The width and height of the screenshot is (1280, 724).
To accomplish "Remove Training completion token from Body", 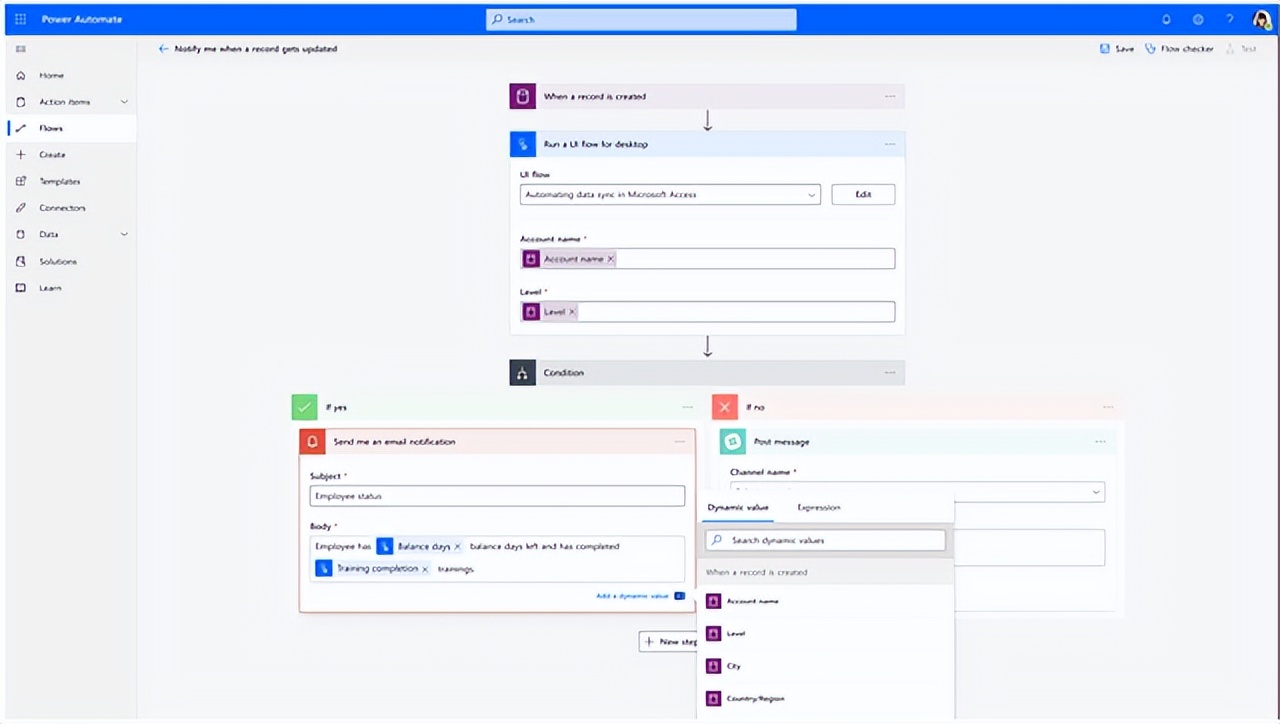I will pos(425,569).
